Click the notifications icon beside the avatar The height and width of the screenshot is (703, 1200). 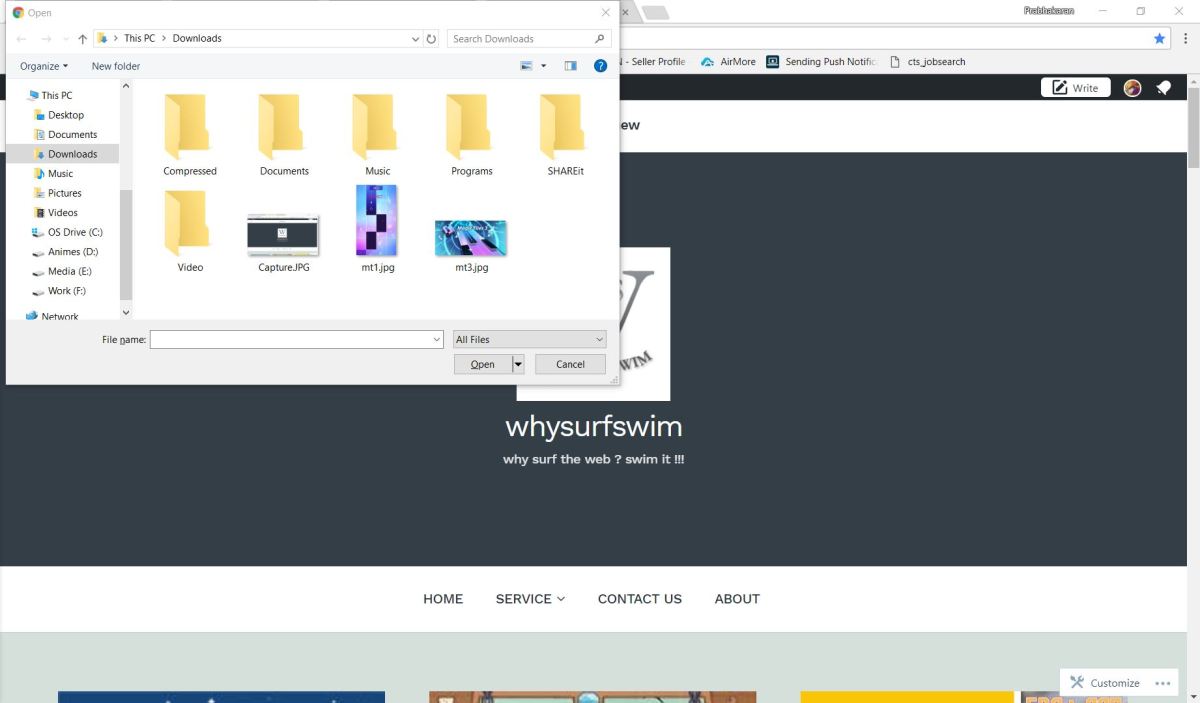[x=1163, y=88]
